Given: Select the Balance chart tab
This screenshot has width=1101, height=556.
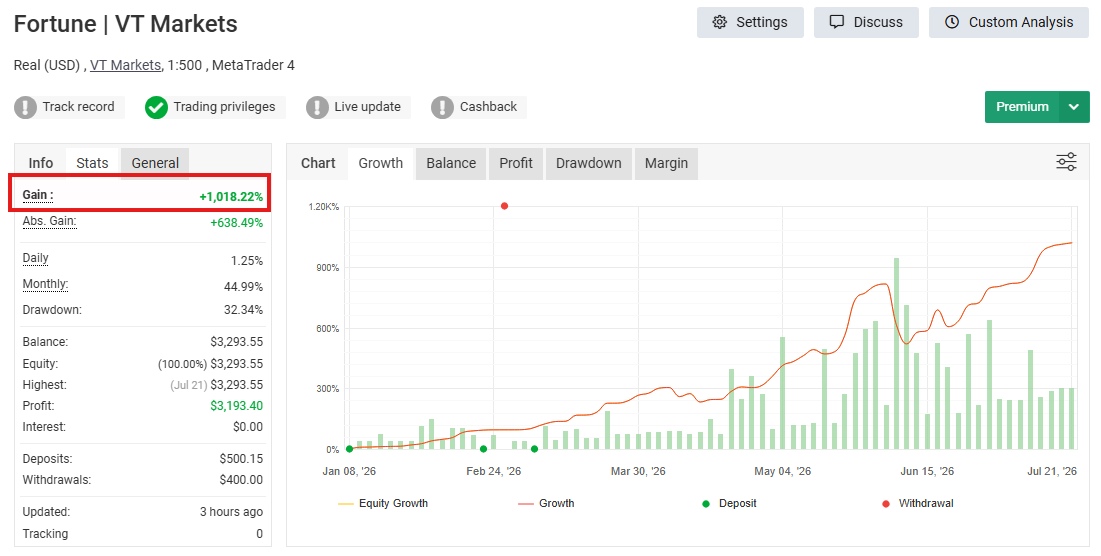Looking at the screenshot, I should (451, 163).
